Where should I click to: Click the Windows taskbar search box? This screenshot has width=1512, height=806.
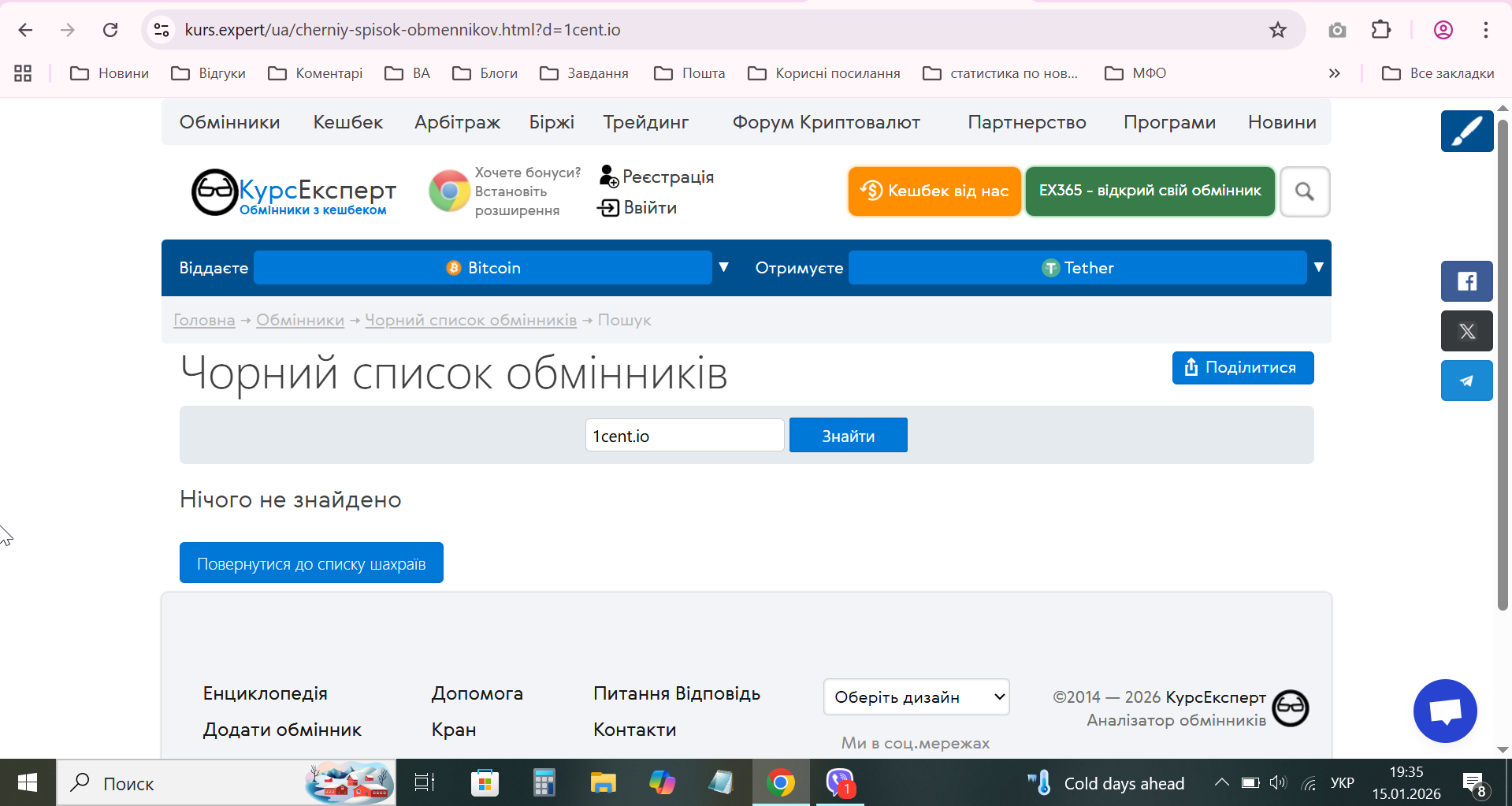[x=226, y=782]
